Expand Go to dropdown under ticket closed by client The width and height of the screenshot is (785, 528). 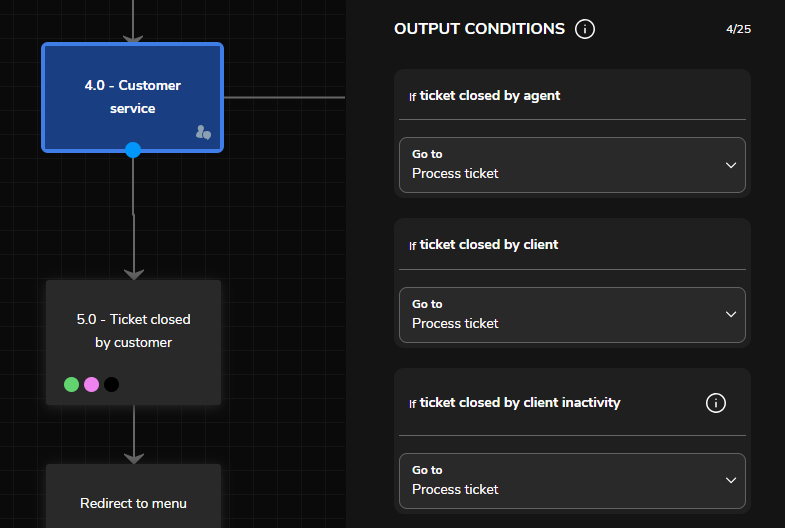(572, 315)
